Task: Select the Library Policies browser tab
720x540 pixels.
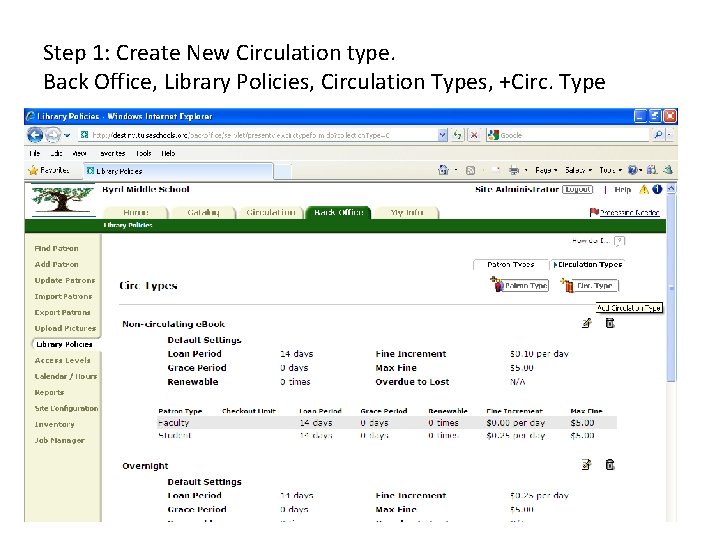Action: coord(178,171)
